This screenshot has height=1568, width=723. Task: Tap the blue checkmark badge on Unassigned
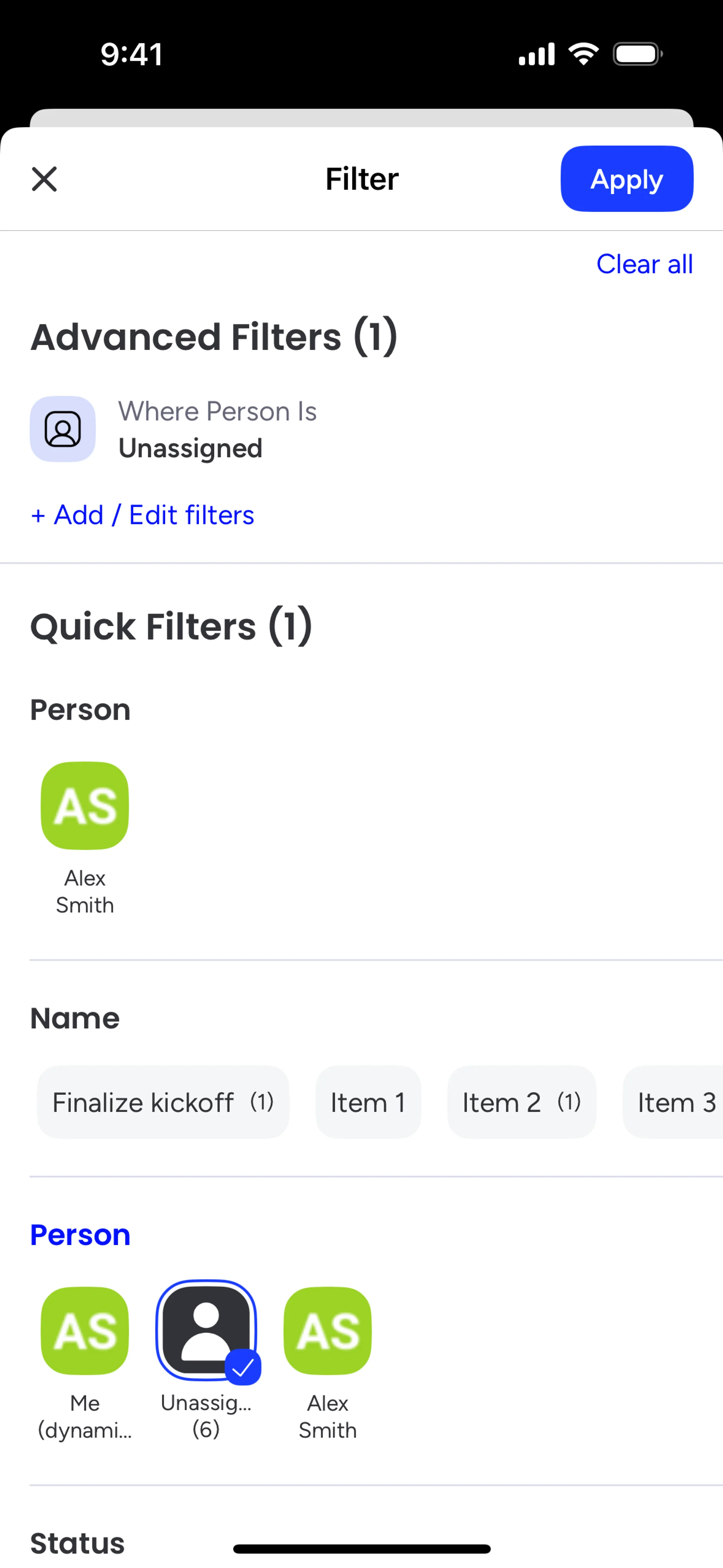(243, 1367)
